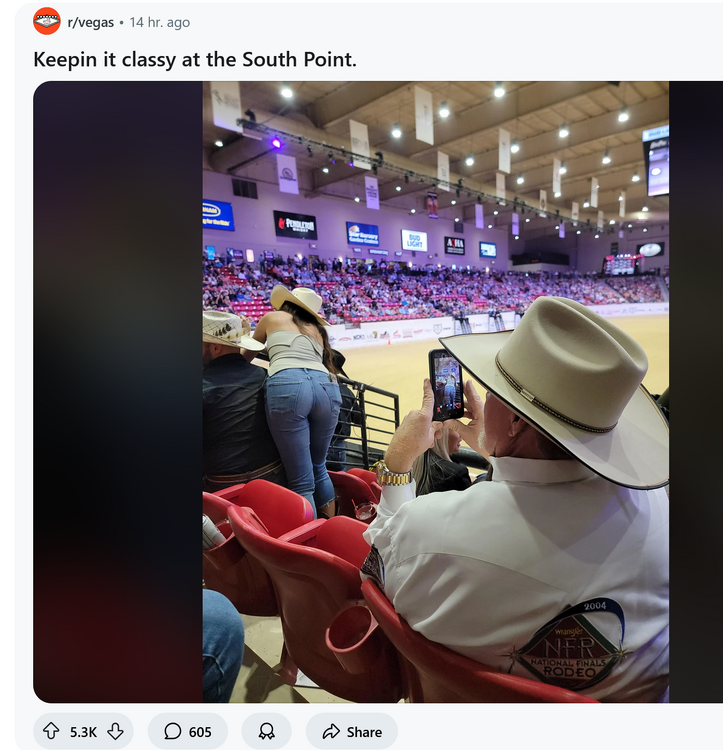Click the '14 hr. ago' timestamp
Screen dimensions: 723x750
[x=160, y=22]
